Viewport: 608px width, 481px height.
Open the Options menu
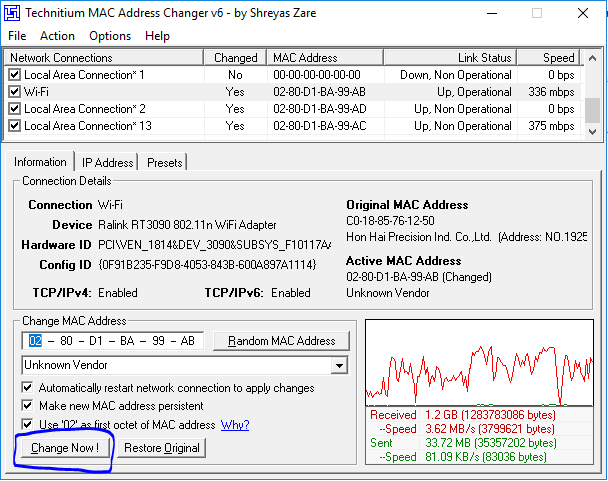pyautogui.click(x=110, y=36)
